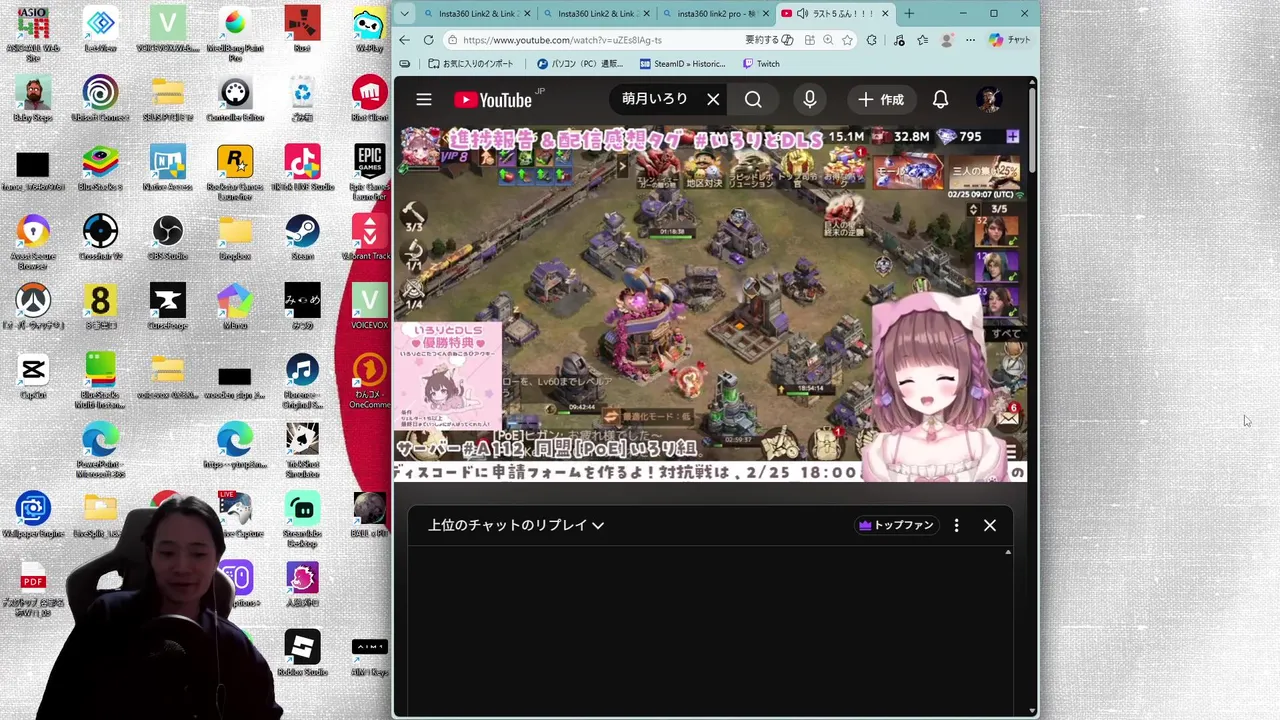The width and height of the screenshot is (1280, 720).
Task: Close the live chat replay panel
Action: [990, 525]
